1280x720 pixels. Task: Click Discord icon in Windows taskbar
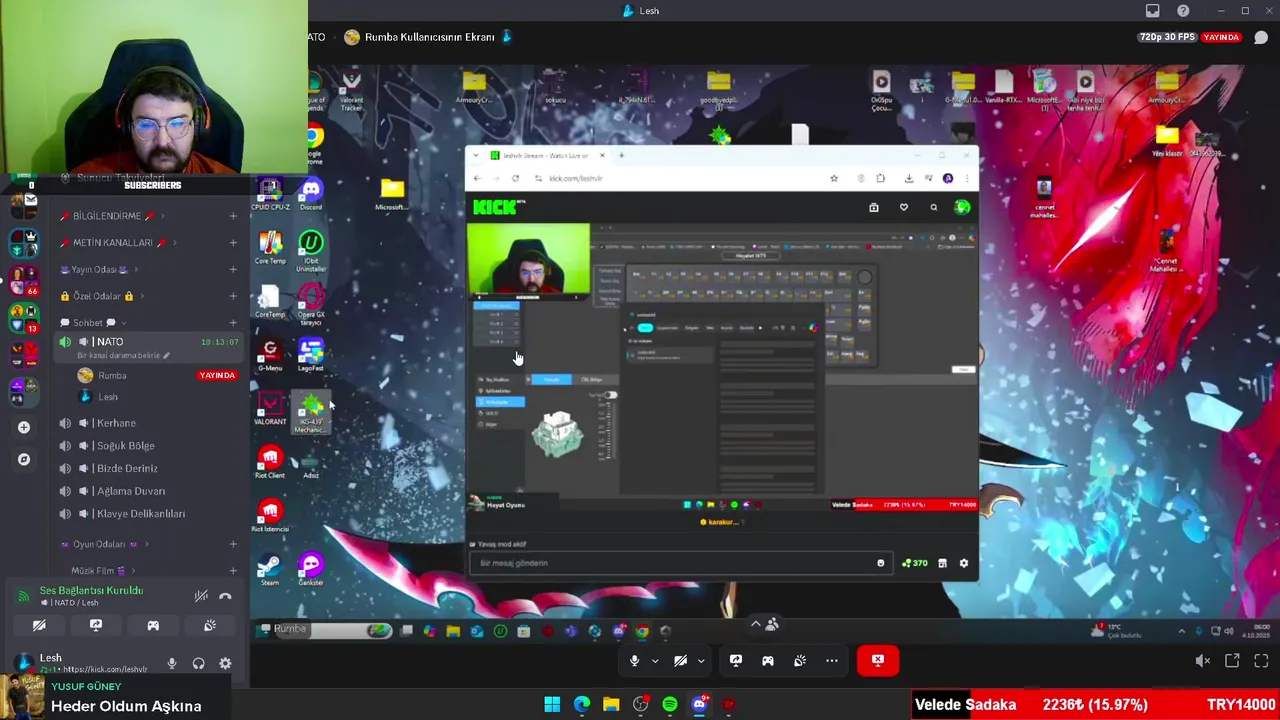pyautogui.click(x=699, y=704)
